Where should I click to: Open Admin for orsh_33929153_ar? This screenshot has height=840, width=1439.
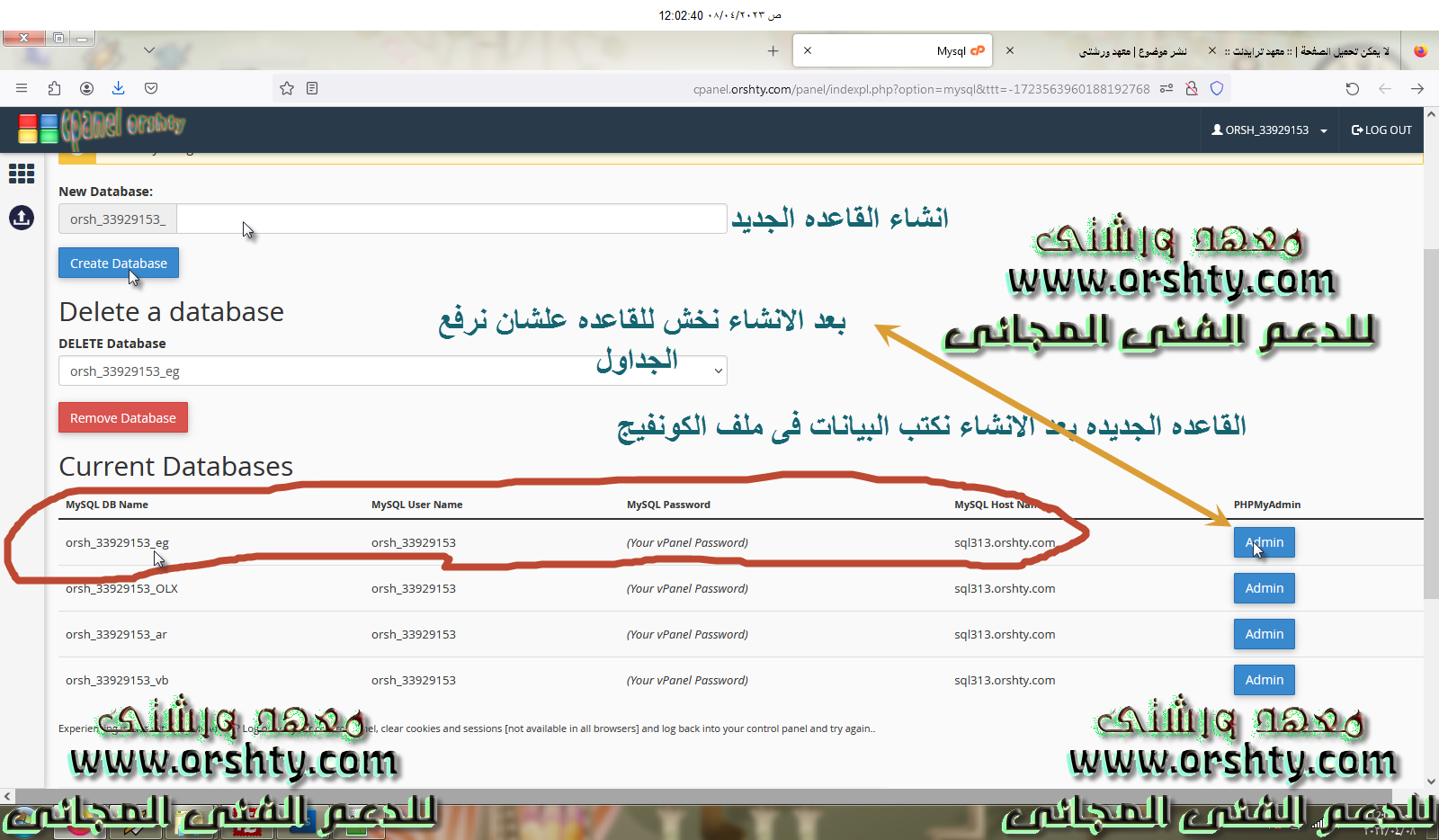point(1264,634)
